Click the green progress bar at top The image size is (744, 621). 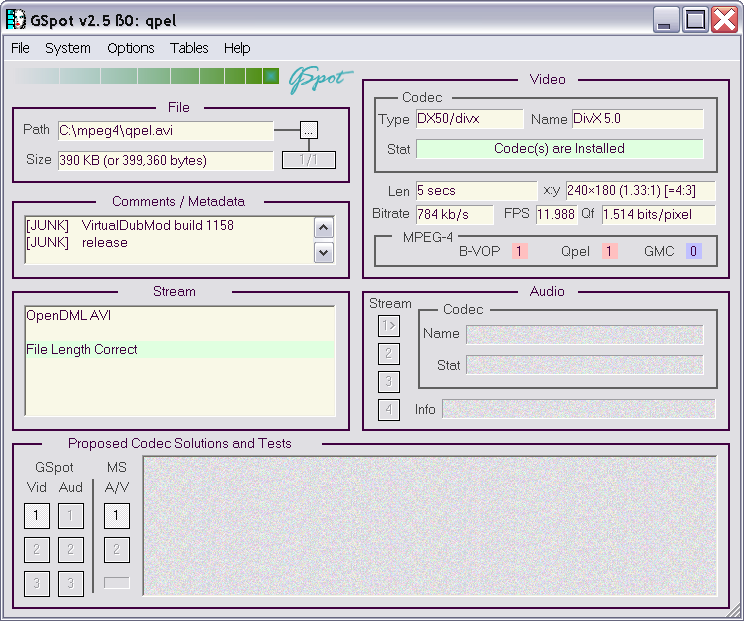click(147, 76)
